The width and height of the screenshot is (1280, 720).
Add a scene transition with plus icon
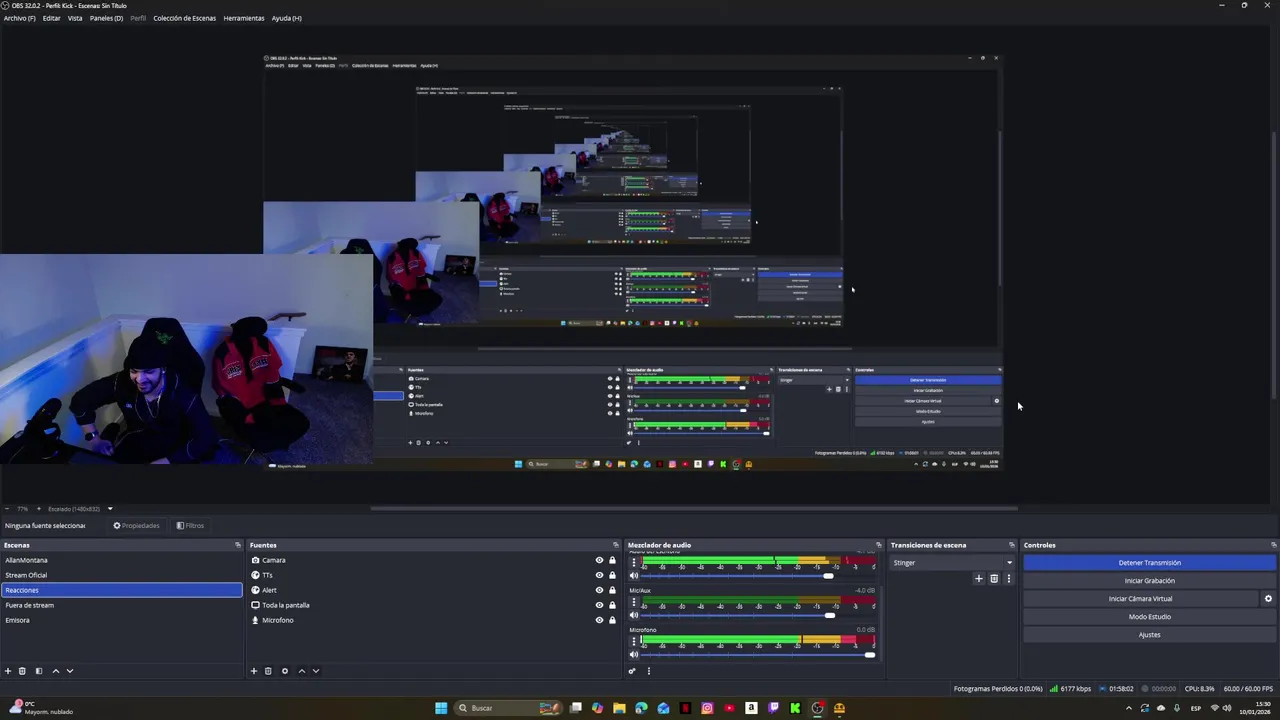979,578
